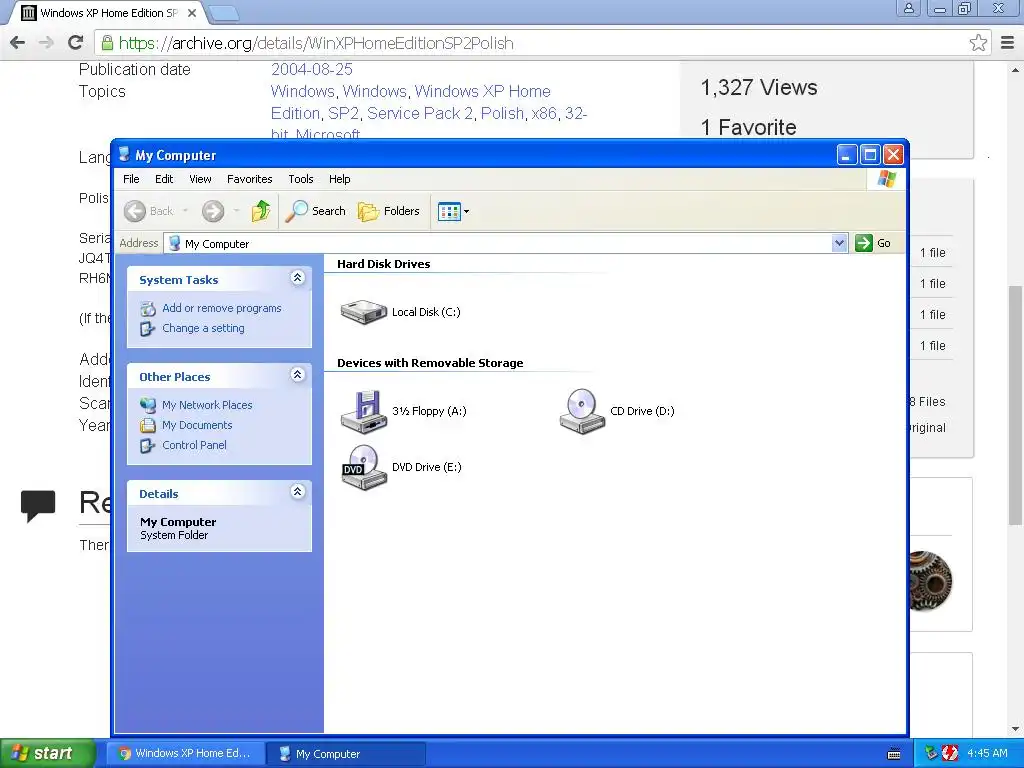The height and width of the screenshot is (768, 1024).
Task: Open the Favorites menu
Action: coord(249,179)
